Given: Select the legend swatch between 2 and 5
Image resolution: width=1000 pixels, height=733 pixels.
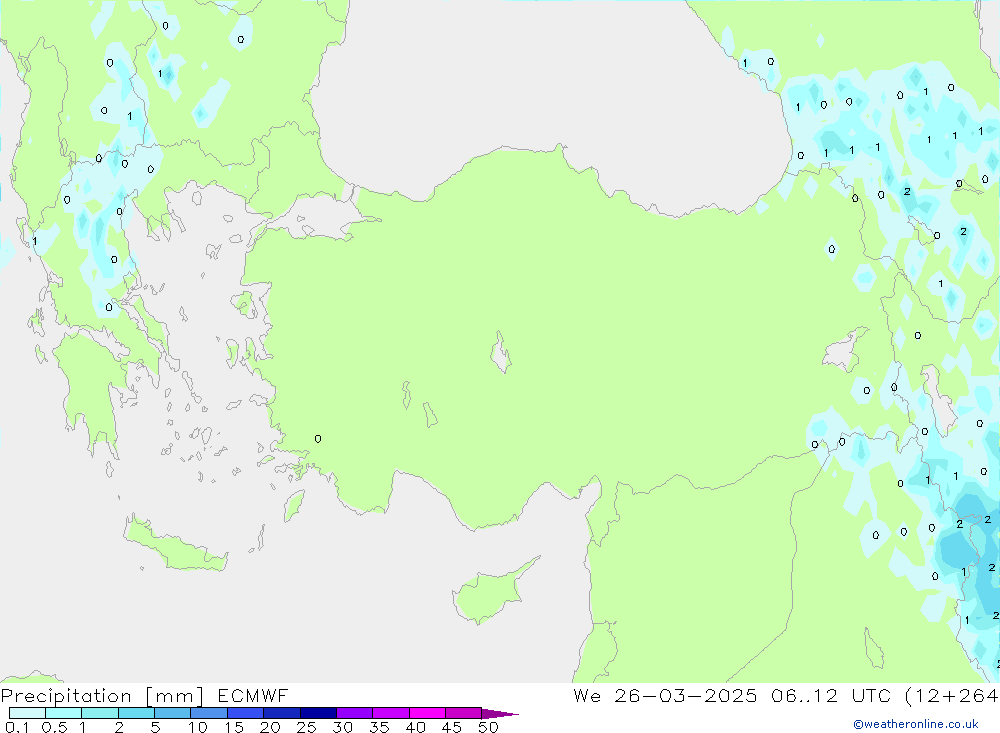Looking at the screenshot, I should click(136, 713).
